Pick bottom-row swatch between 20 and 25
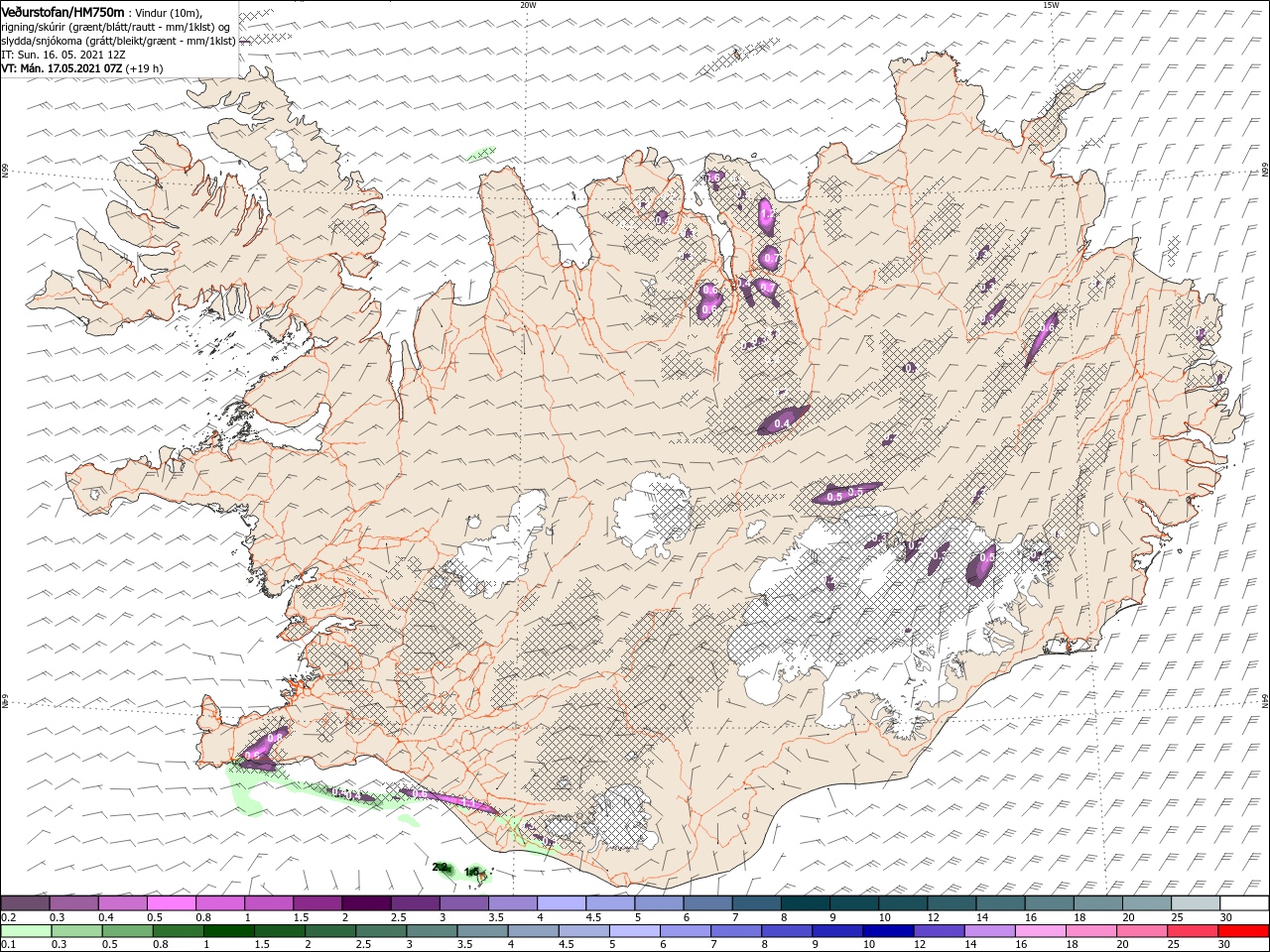1270x952 pixels. (x=1141, y=931)
